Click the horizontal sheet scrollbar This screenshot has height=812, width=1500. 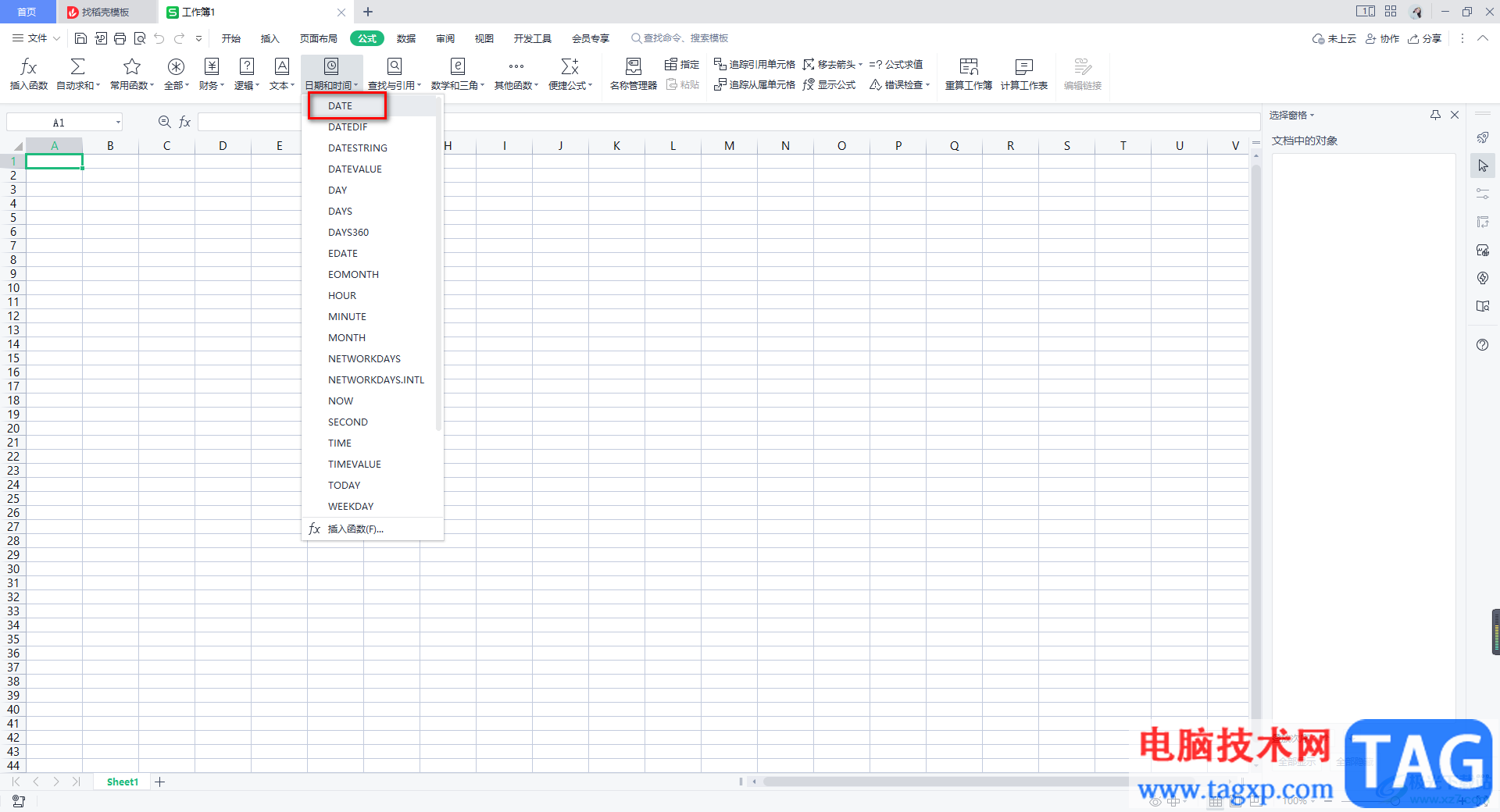pos(945,782)
